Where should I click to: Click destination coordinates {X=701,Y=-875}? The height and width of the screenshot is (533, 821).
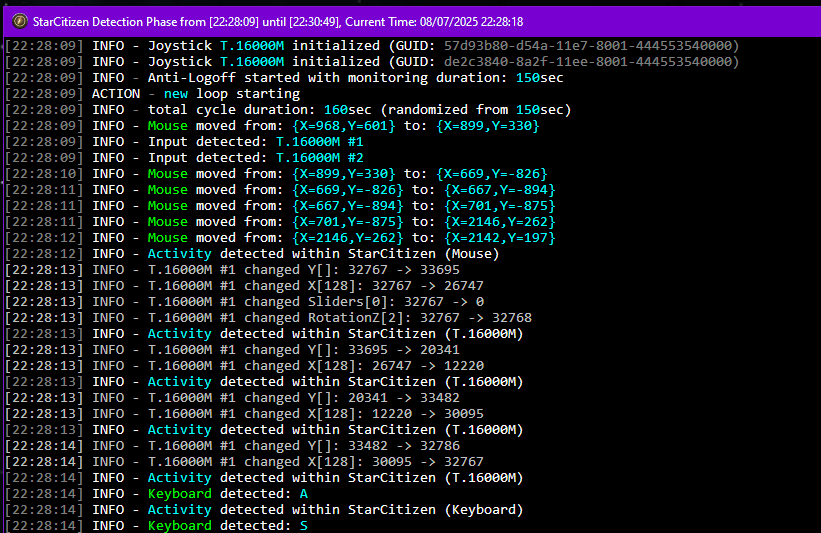[x=500, y=206]
